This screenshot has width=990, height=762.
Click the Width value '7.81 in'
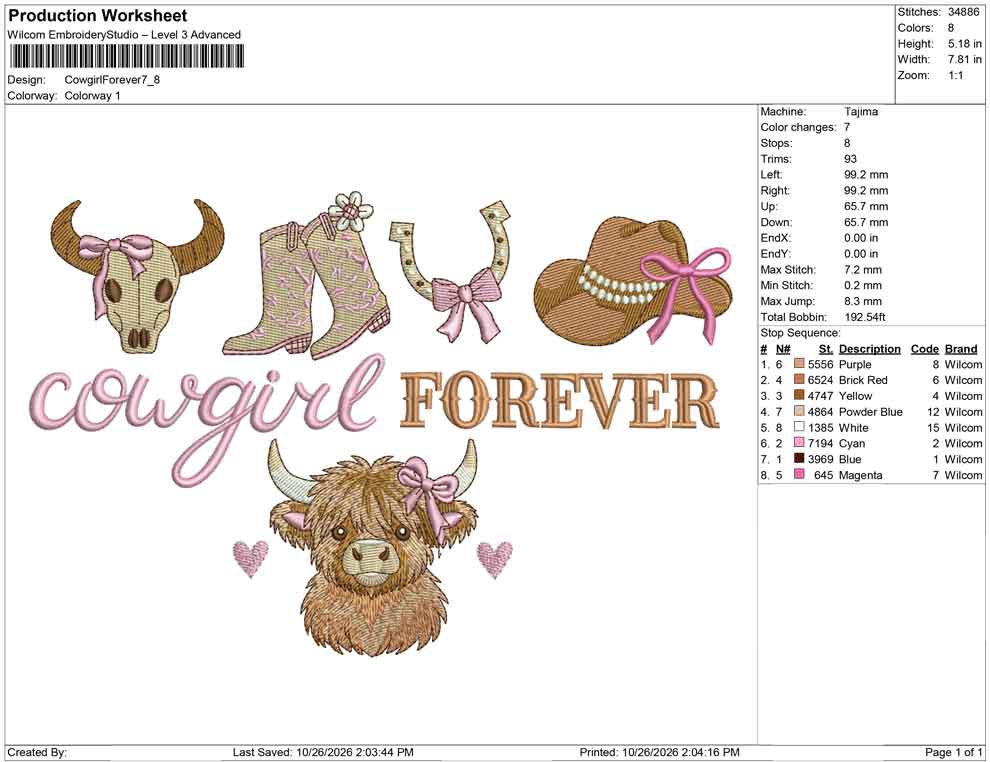pos(965,59)
